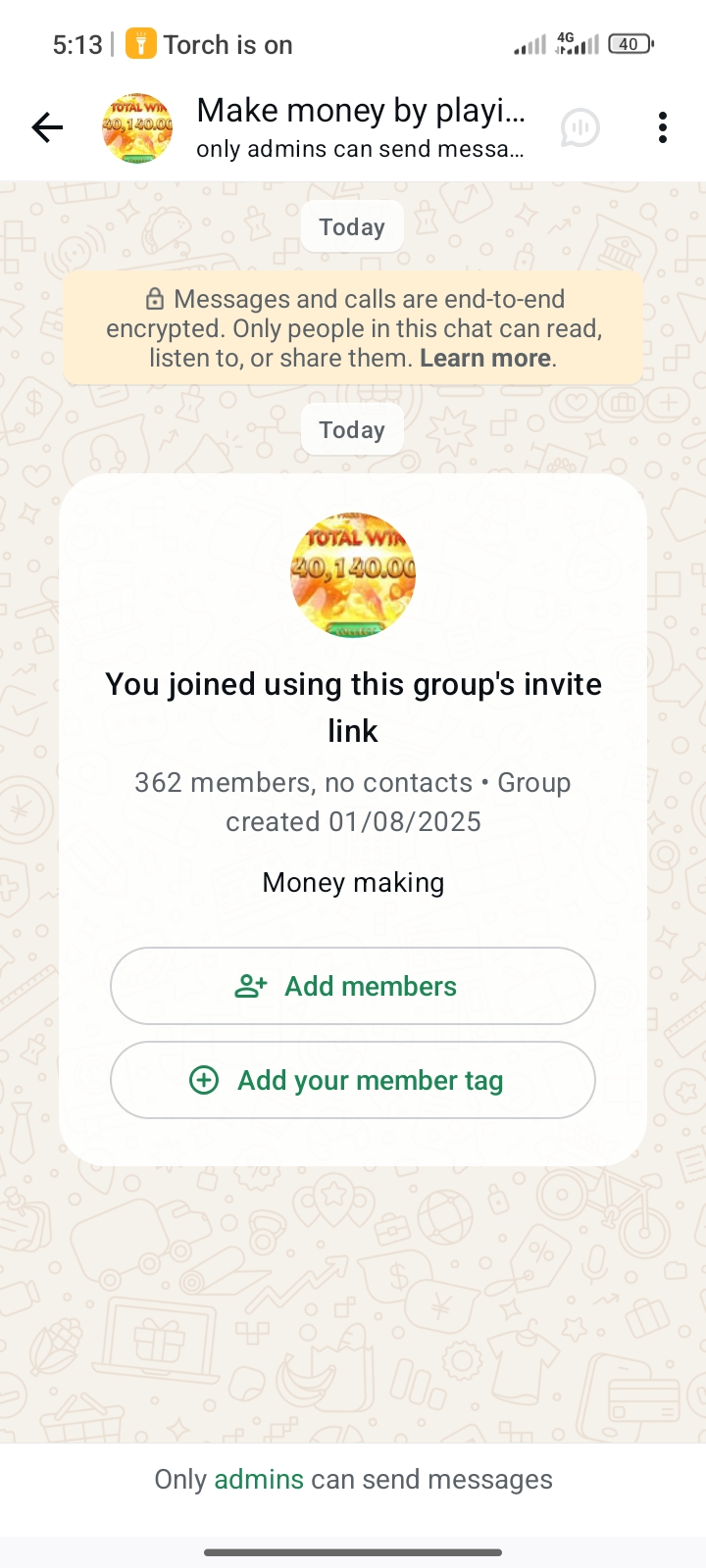
Task: Tap the battery indicator in the status bar
Action: [630, 44]
